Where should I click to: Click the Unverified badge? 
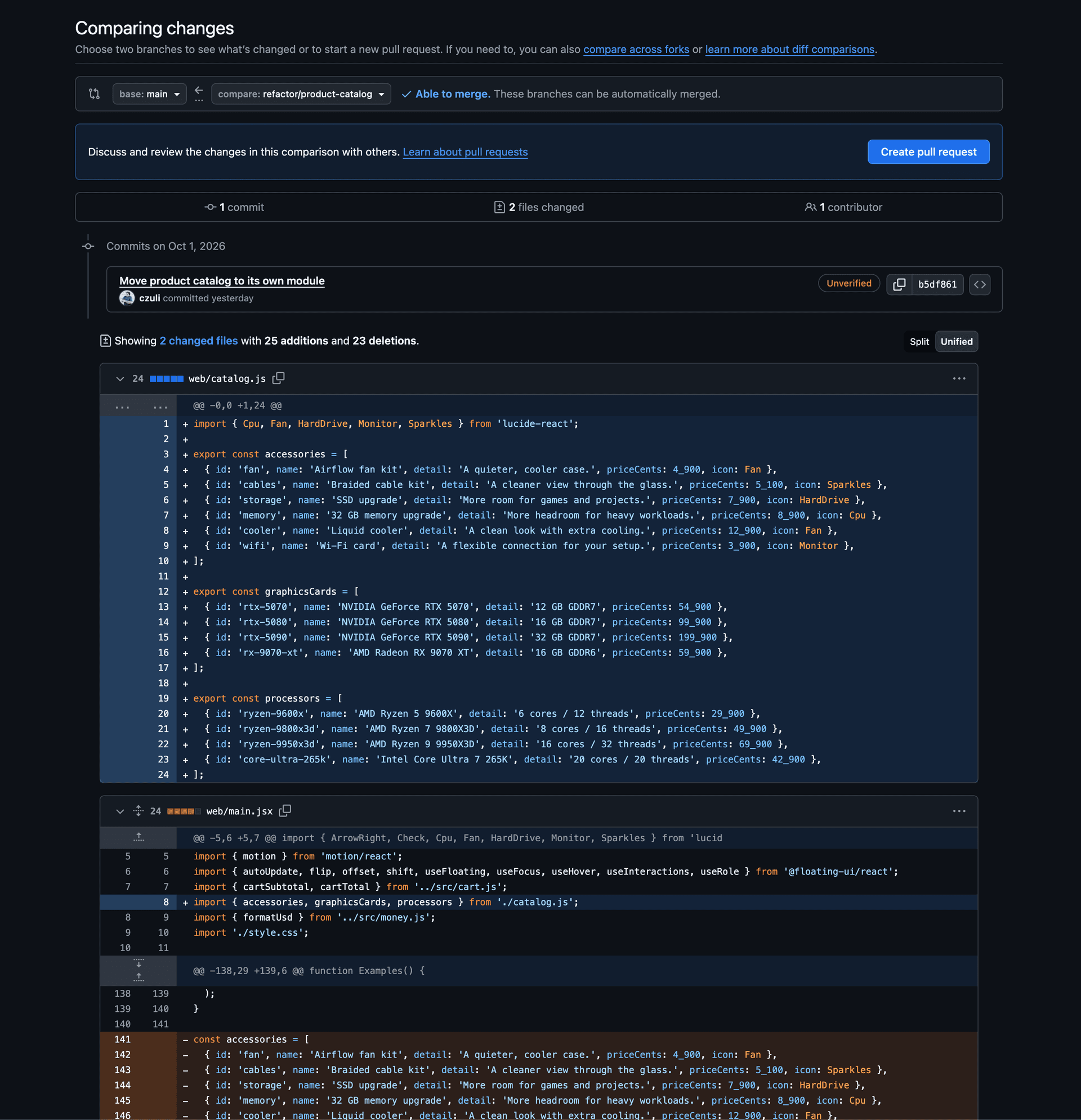(848, 283)
